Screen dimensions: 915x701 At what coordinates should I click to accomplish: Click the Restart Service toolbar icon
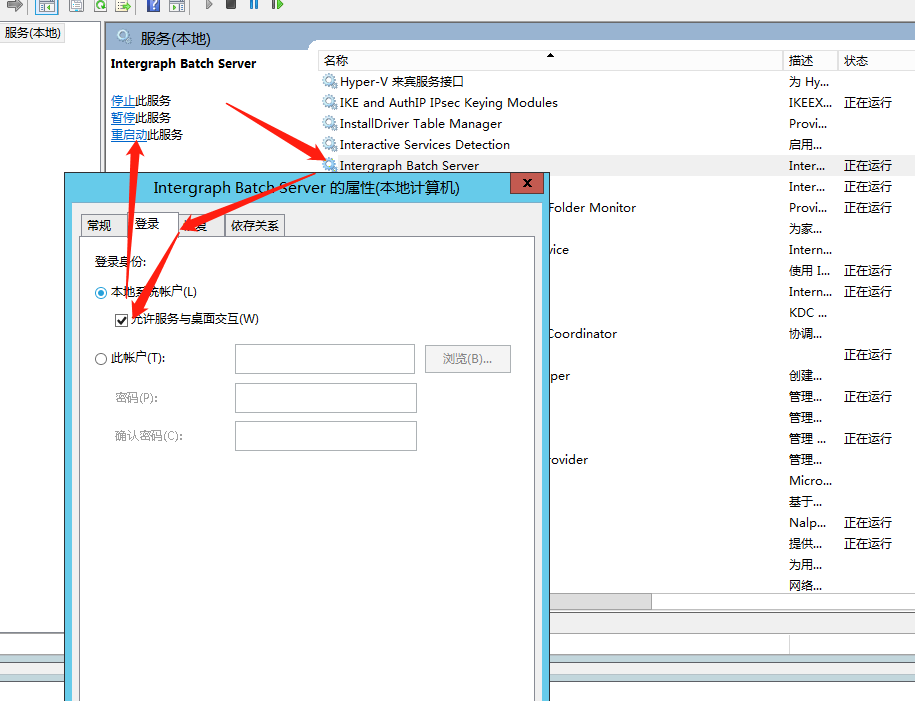click(x=277, y=4)
